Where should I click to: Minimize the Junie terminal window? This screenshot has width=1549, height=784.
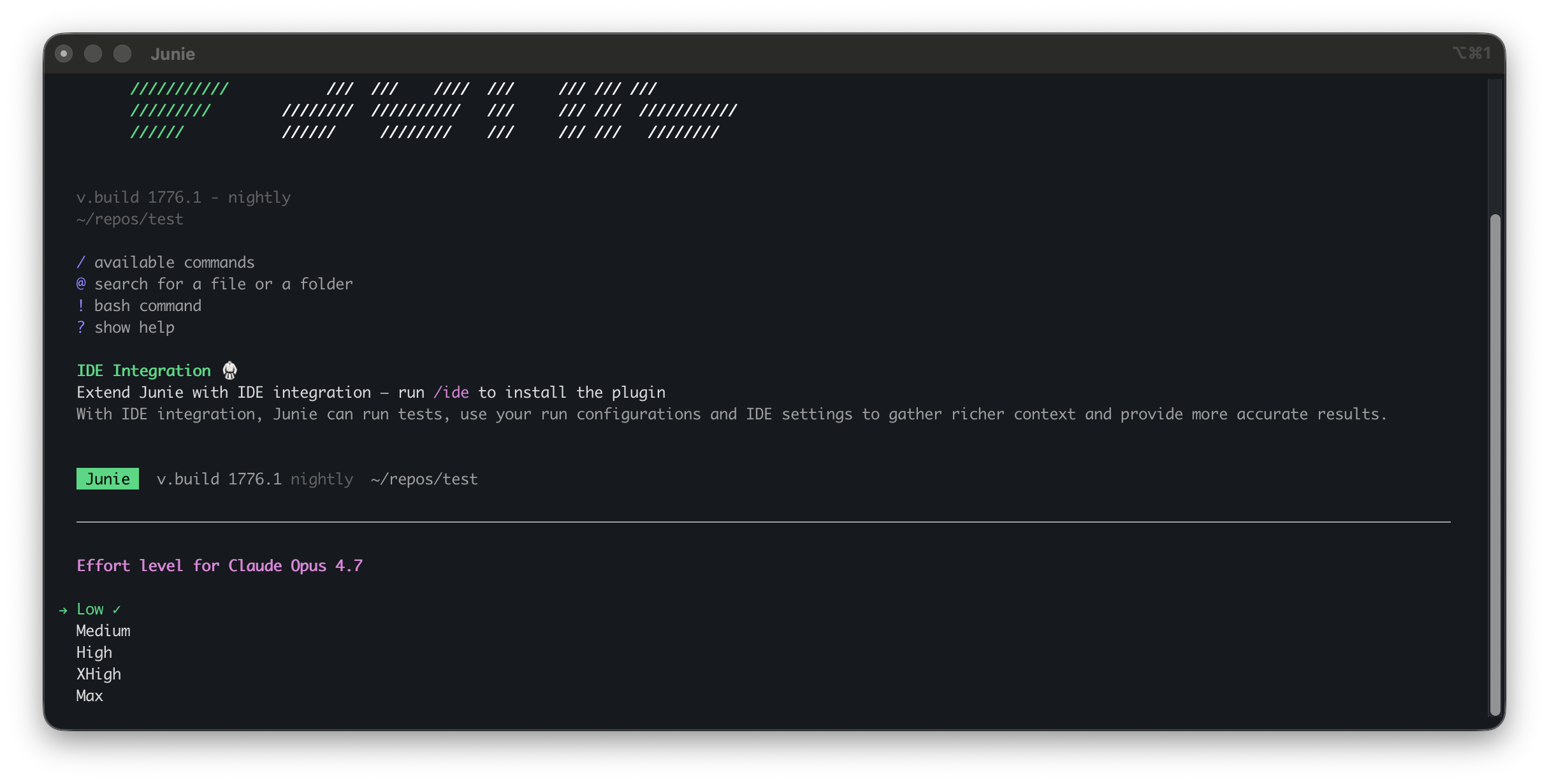93,54
